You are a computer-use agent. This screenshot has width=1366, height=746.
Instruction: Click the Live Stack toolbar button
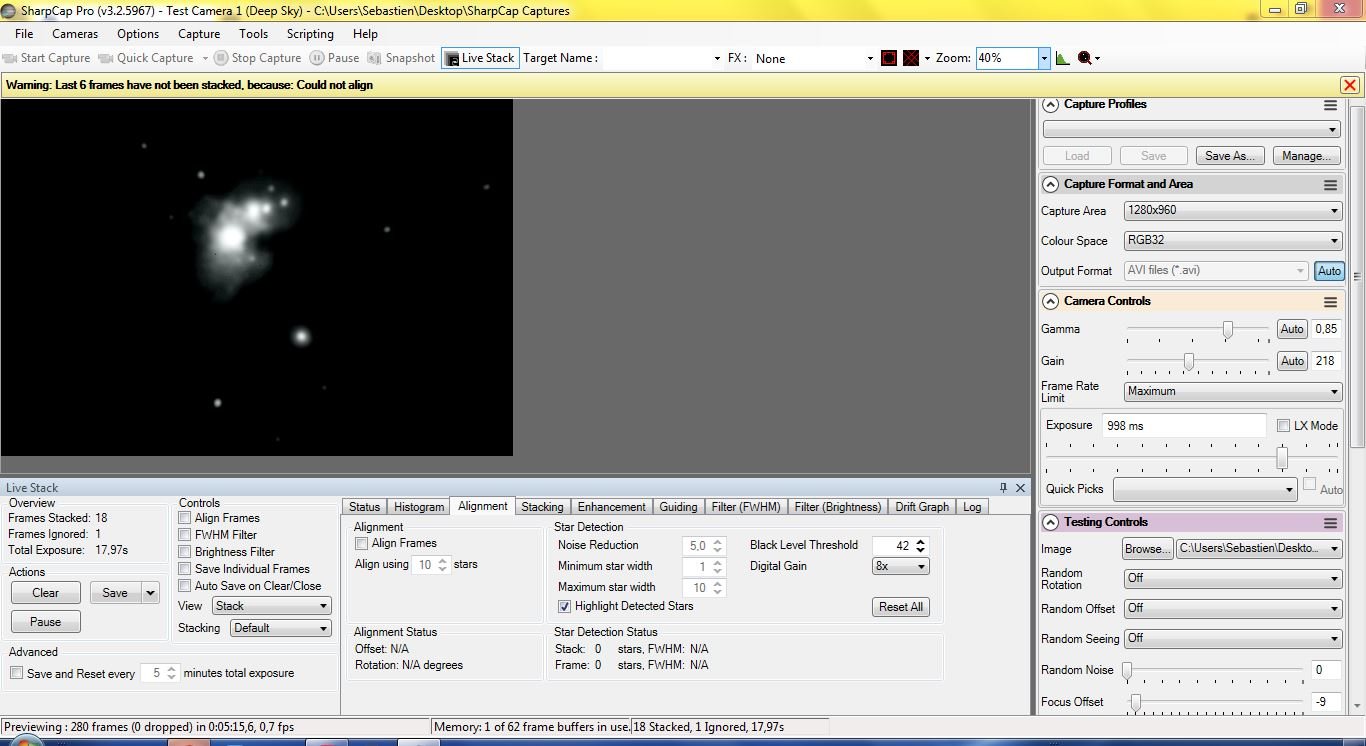[480, 58]
